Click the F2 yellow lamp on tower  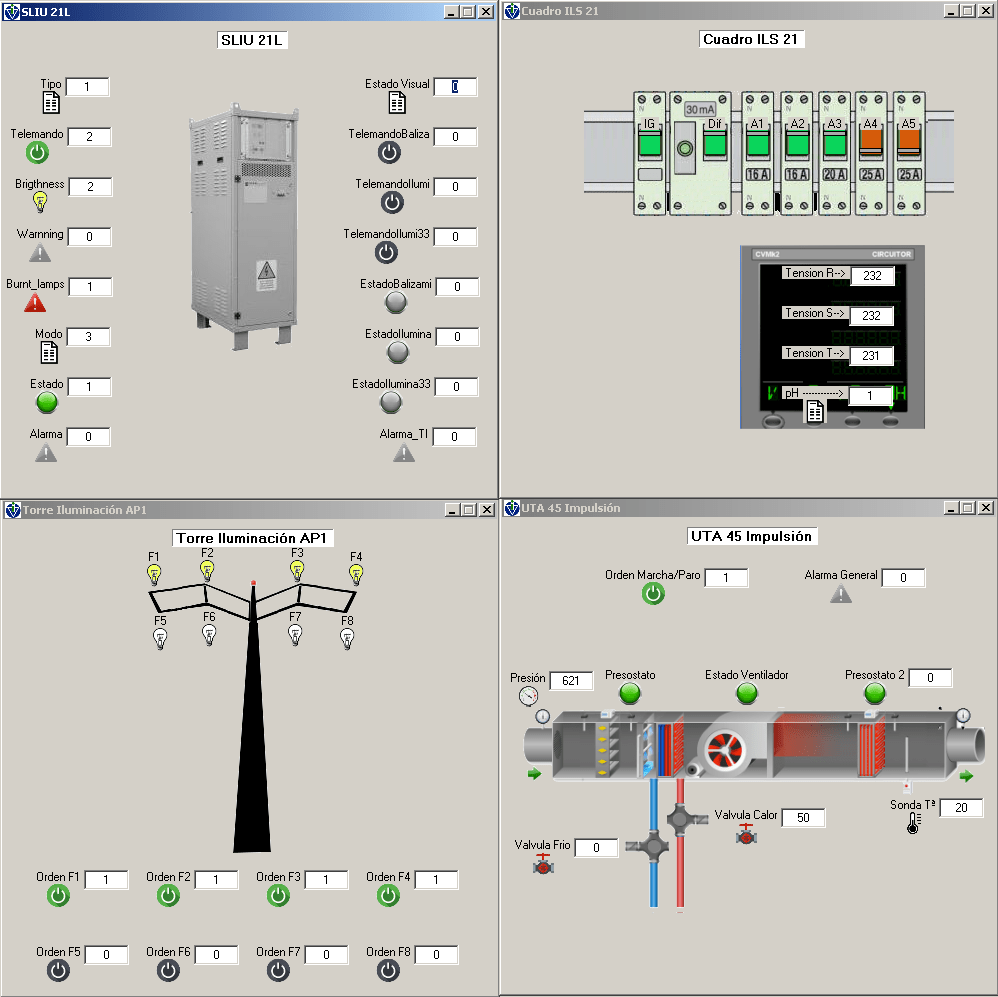207,570
